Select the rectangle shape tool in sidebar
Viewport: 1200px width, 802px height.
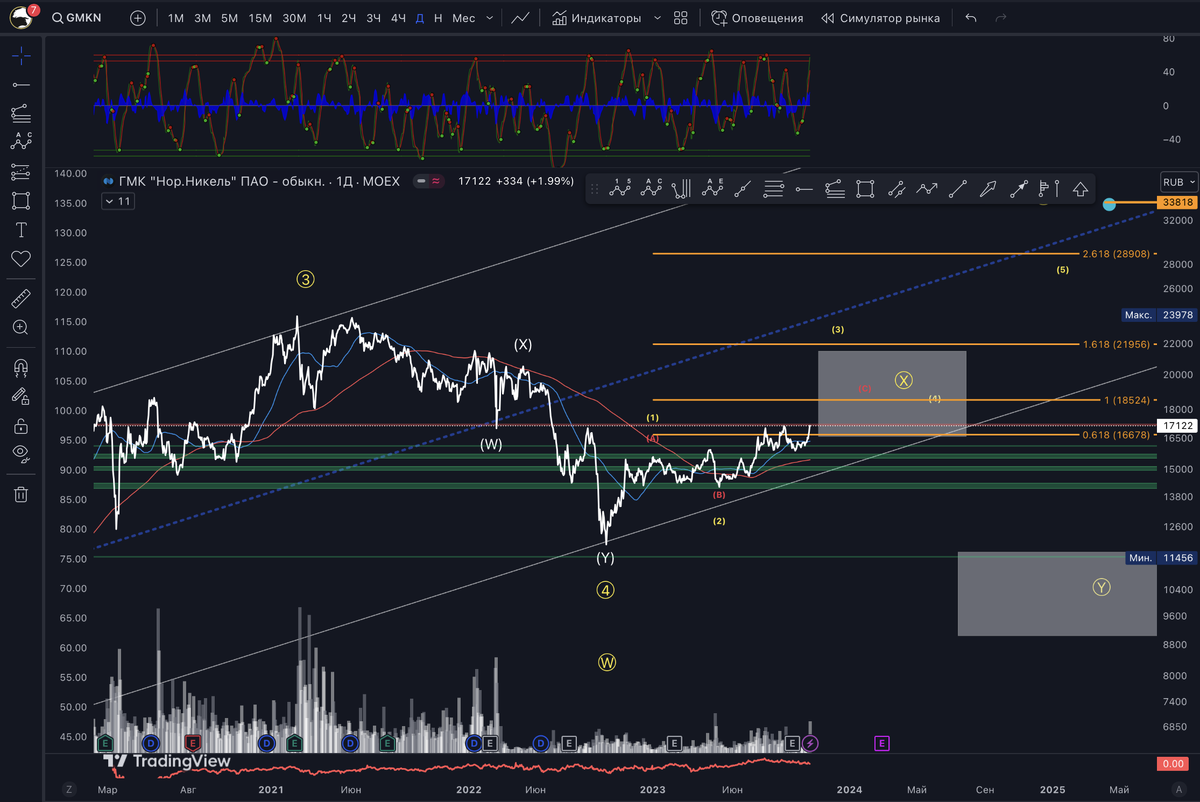click(x=21, y=200)
